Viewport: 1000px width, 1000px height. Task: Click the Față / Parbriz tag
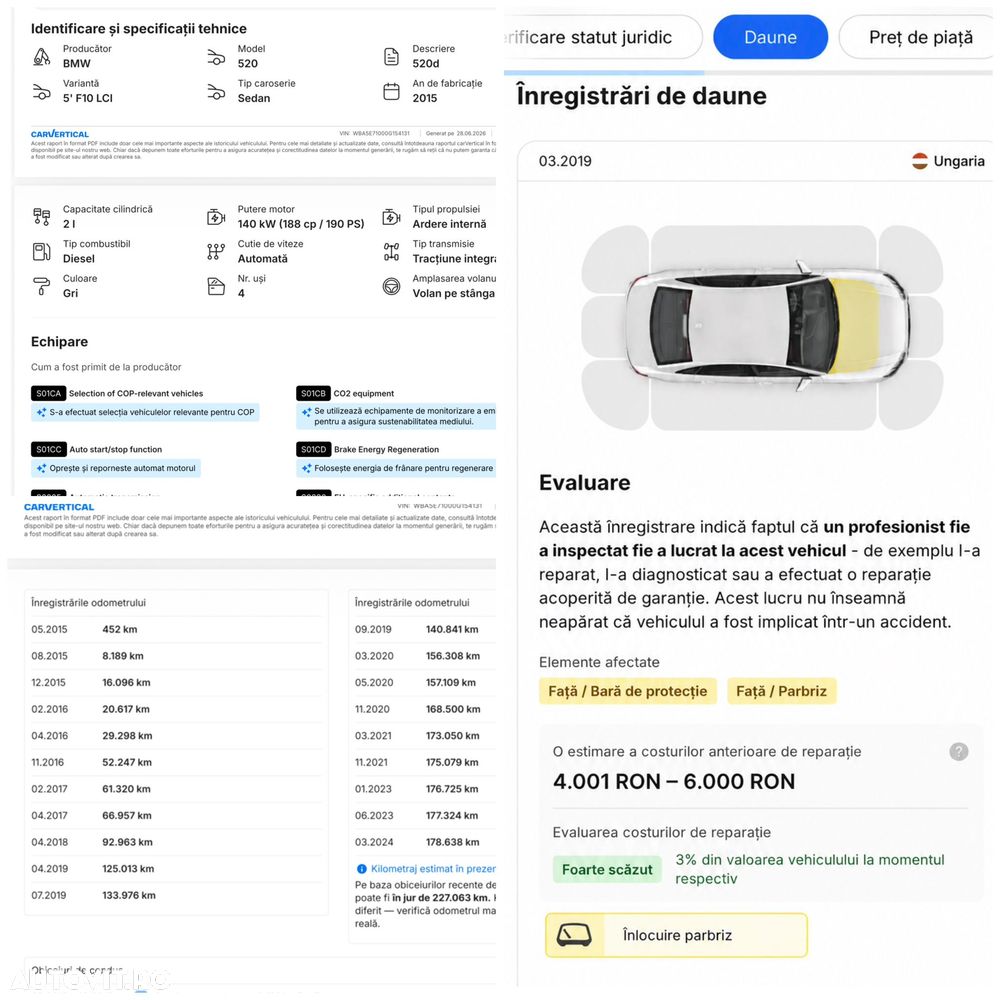click(x=781, y=691)
